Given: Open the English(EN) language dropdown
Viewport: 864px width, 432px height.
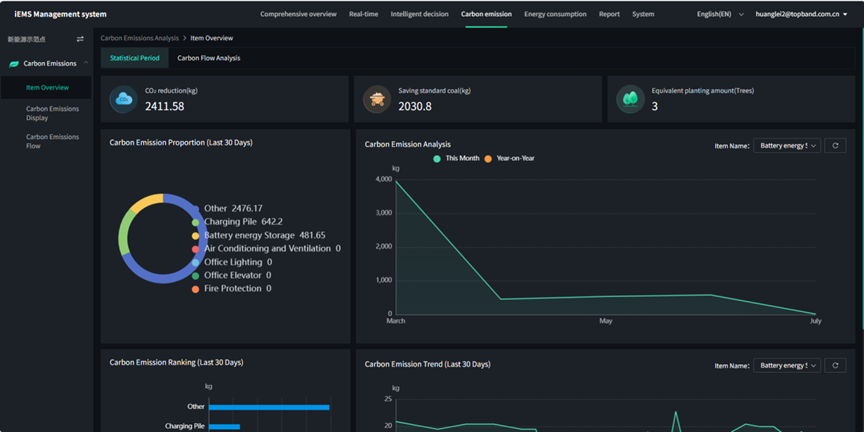Looking at the screenshot, I should click(720, 15).
